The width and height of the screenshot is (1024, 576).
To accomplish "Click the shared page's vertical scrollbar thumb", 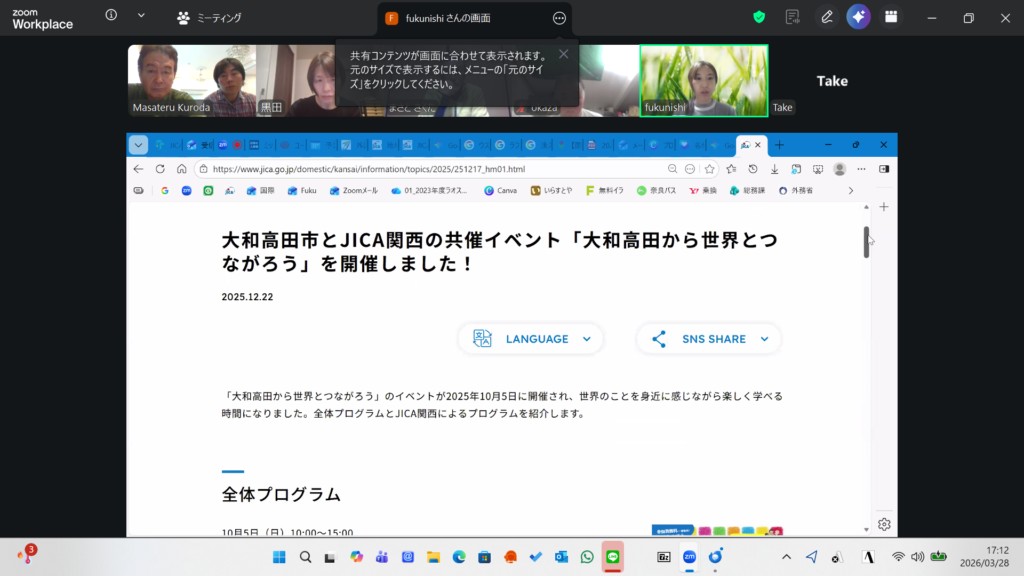I will tap(866, 242).
